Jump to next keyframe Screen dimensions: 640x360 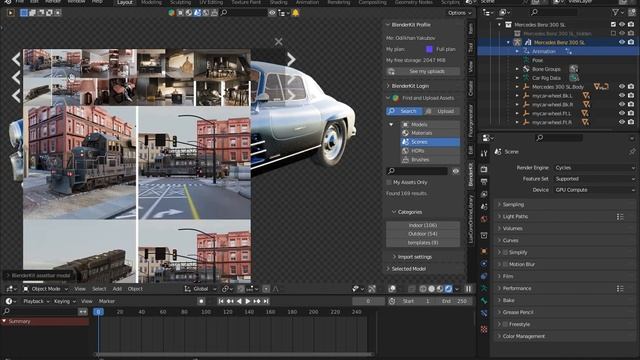257,301
